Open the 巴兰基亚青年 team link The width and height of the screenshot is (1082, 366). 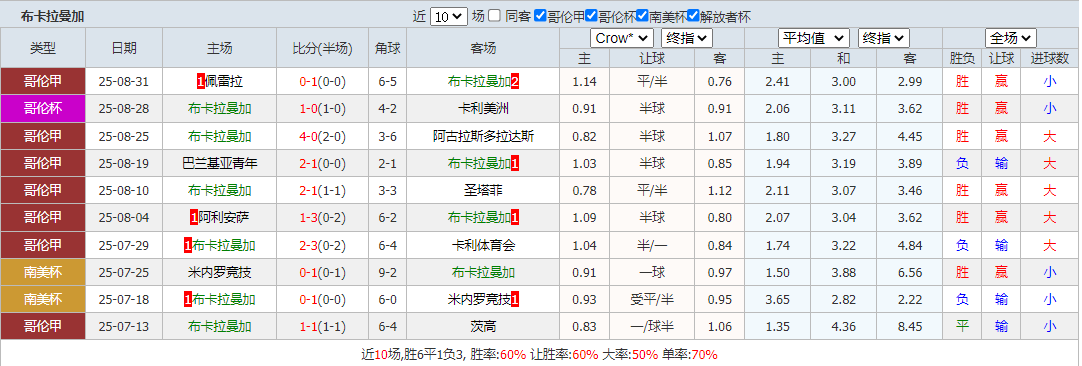tap(219, 164)
